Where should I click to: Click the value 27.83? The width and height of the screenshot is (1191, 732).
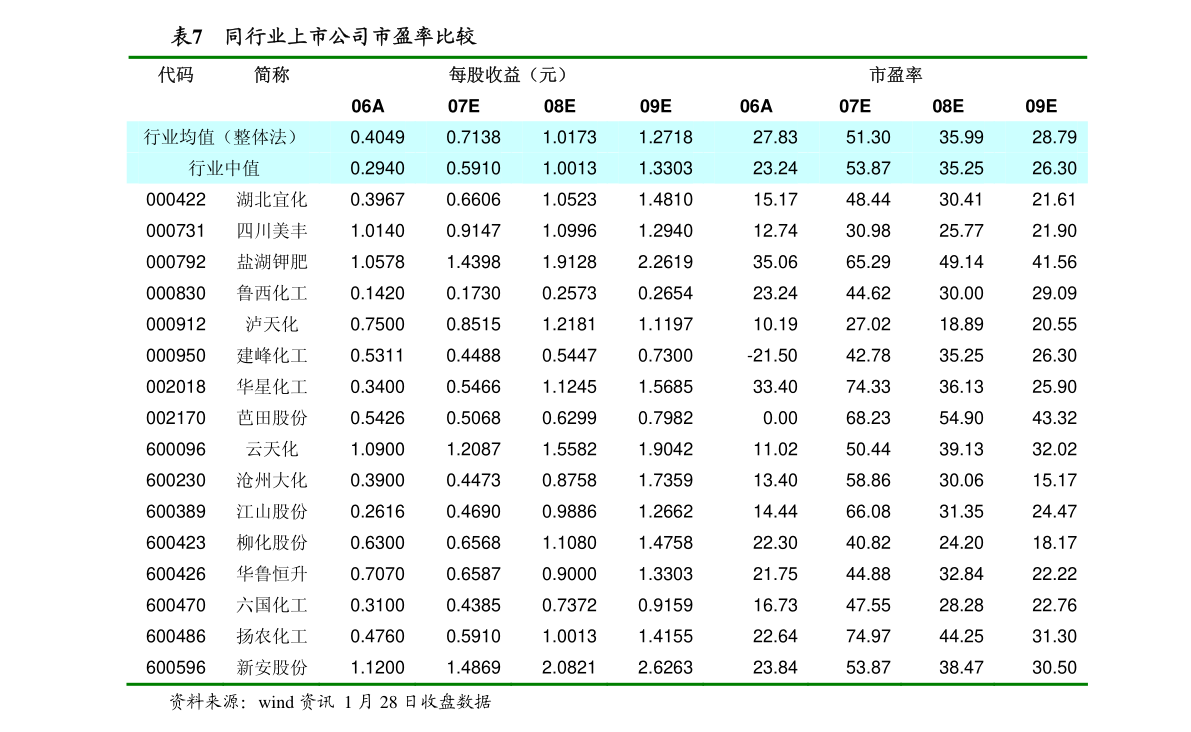775,137
